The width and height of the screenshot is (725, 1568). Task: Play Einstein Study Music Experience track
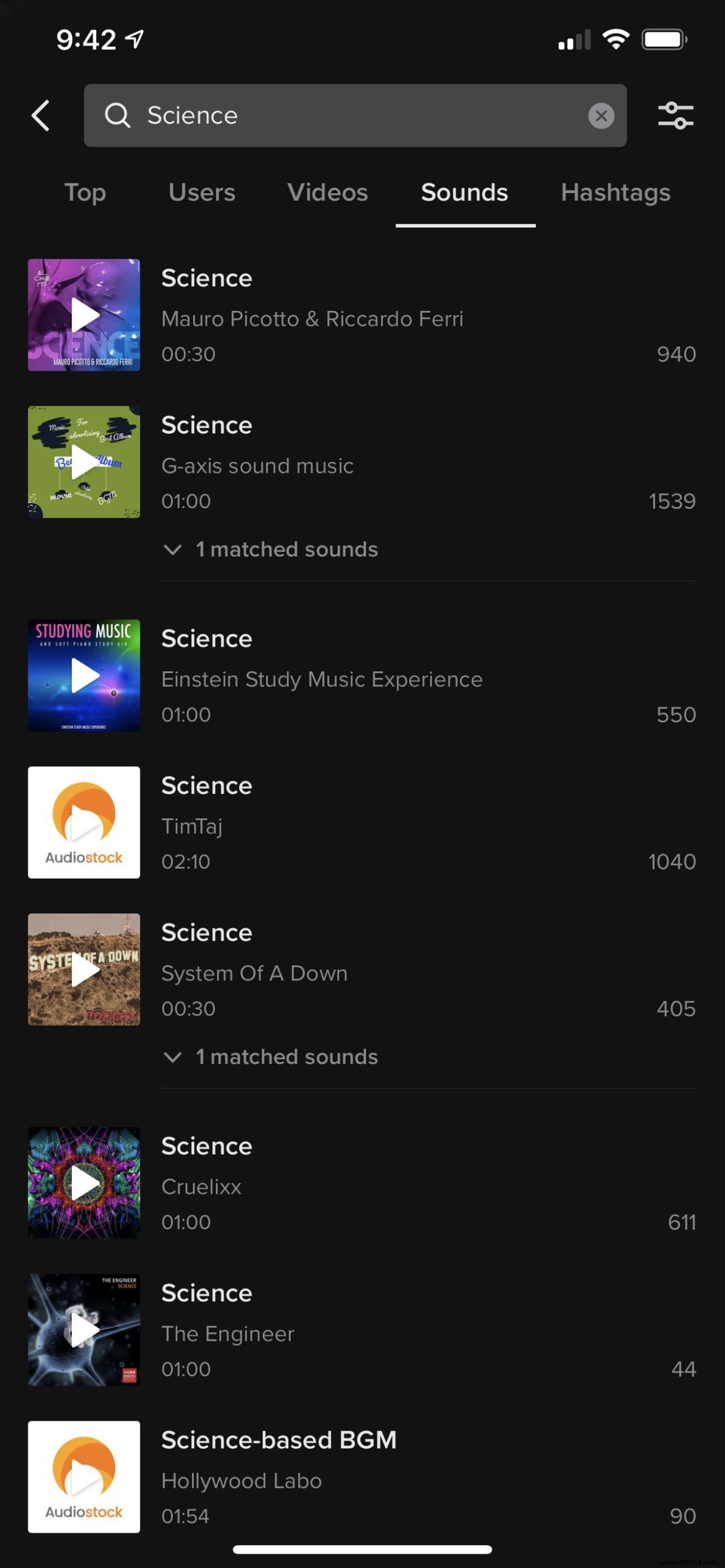(x=84, y=675)
